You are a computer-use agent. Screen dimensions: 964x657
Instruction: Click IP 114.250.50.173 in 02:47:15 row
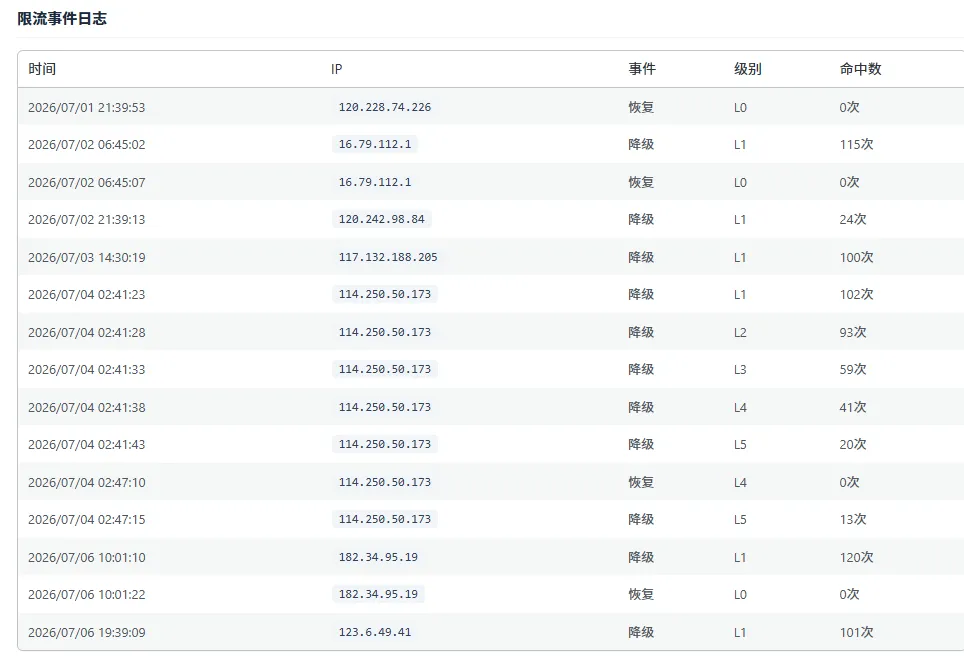pyautogui.click(x=385, y=519)
